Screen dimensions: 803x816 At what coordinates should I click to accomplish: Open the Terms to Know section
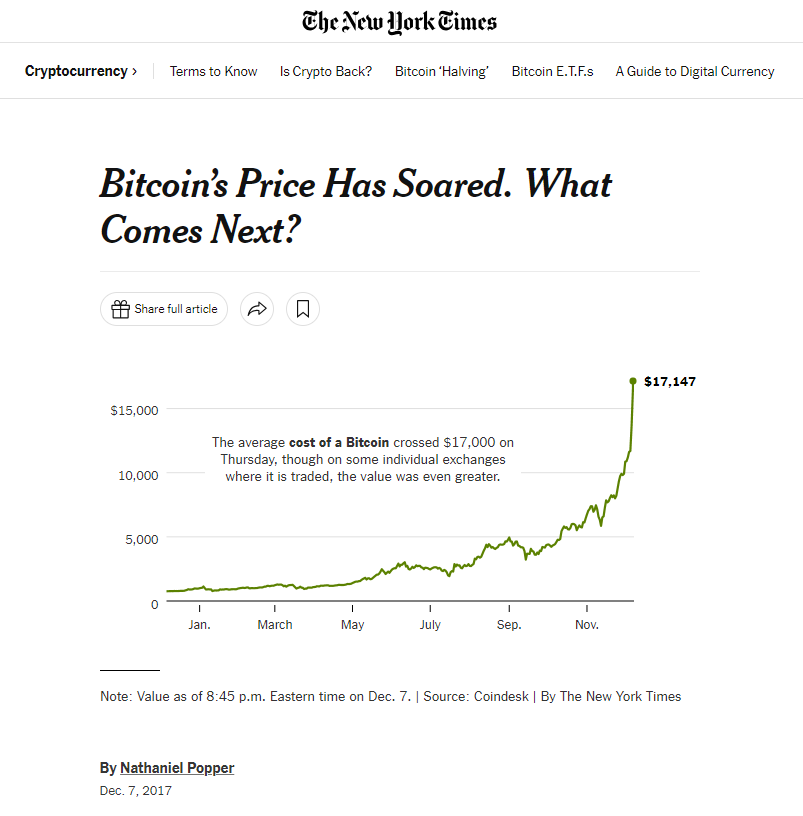coord(213,71)
